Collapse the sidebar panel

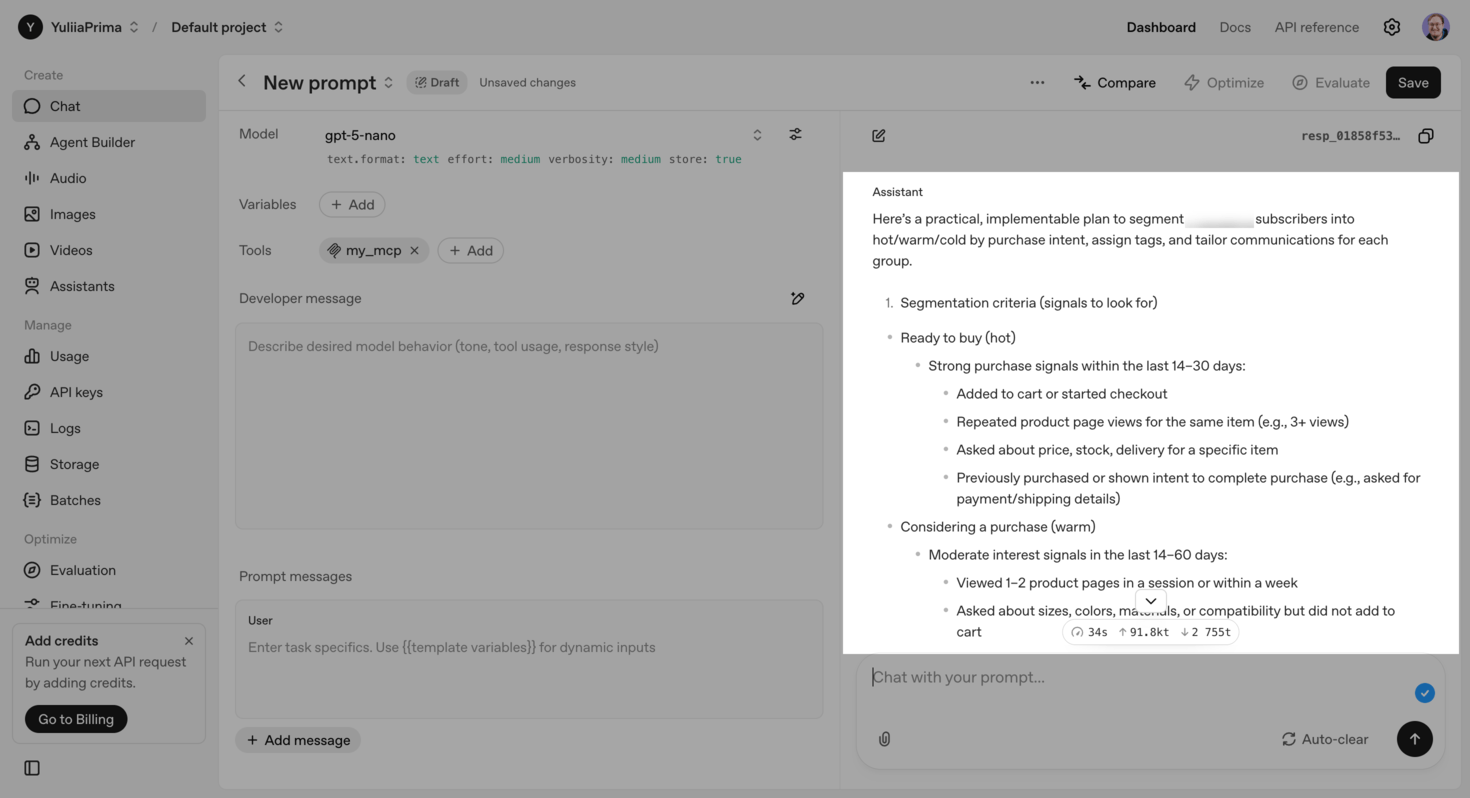point(32,768)
